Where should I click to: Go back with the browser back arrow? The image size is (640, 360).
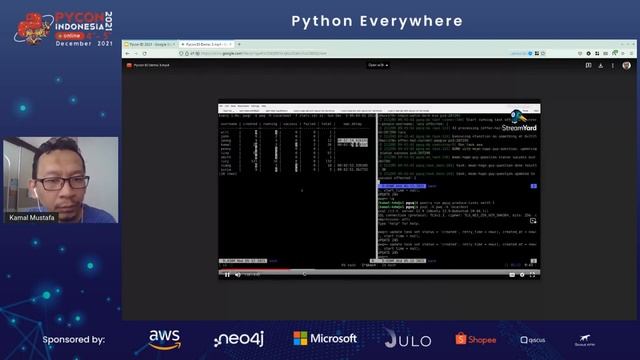coord(128,53)
